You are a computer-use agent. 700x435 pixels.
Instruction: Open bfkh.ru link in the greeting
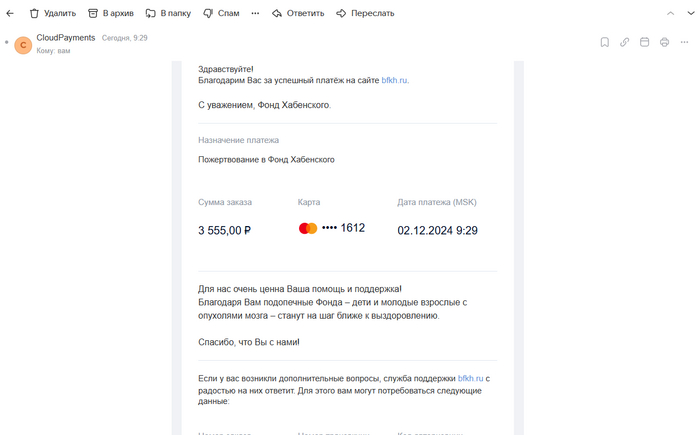coord(395,80)
